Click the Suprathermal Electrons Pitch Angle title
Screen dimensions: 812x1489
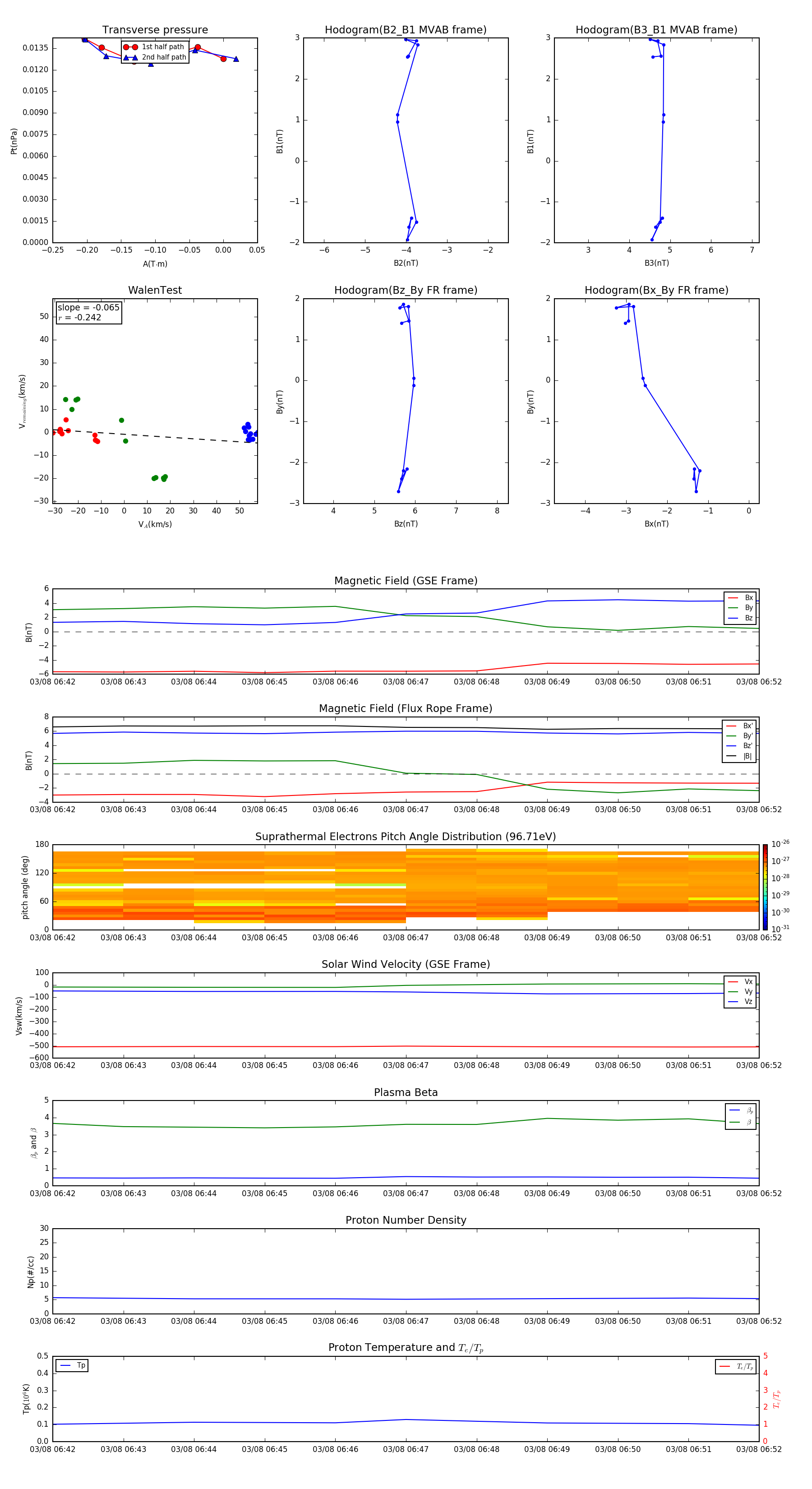tap(406, 837)
